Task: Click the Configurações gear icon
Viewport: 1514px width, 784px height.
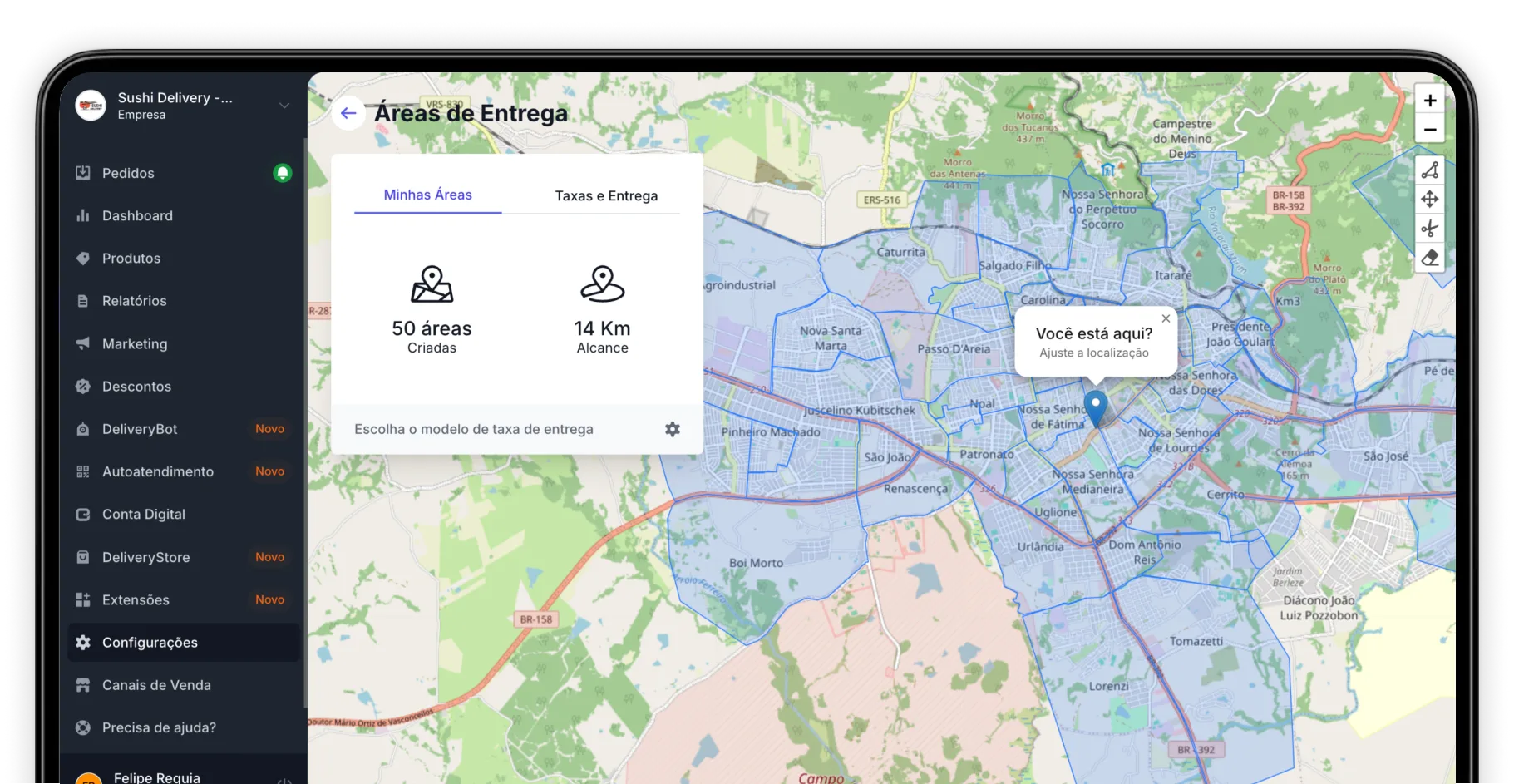Action: pos(83,643)
